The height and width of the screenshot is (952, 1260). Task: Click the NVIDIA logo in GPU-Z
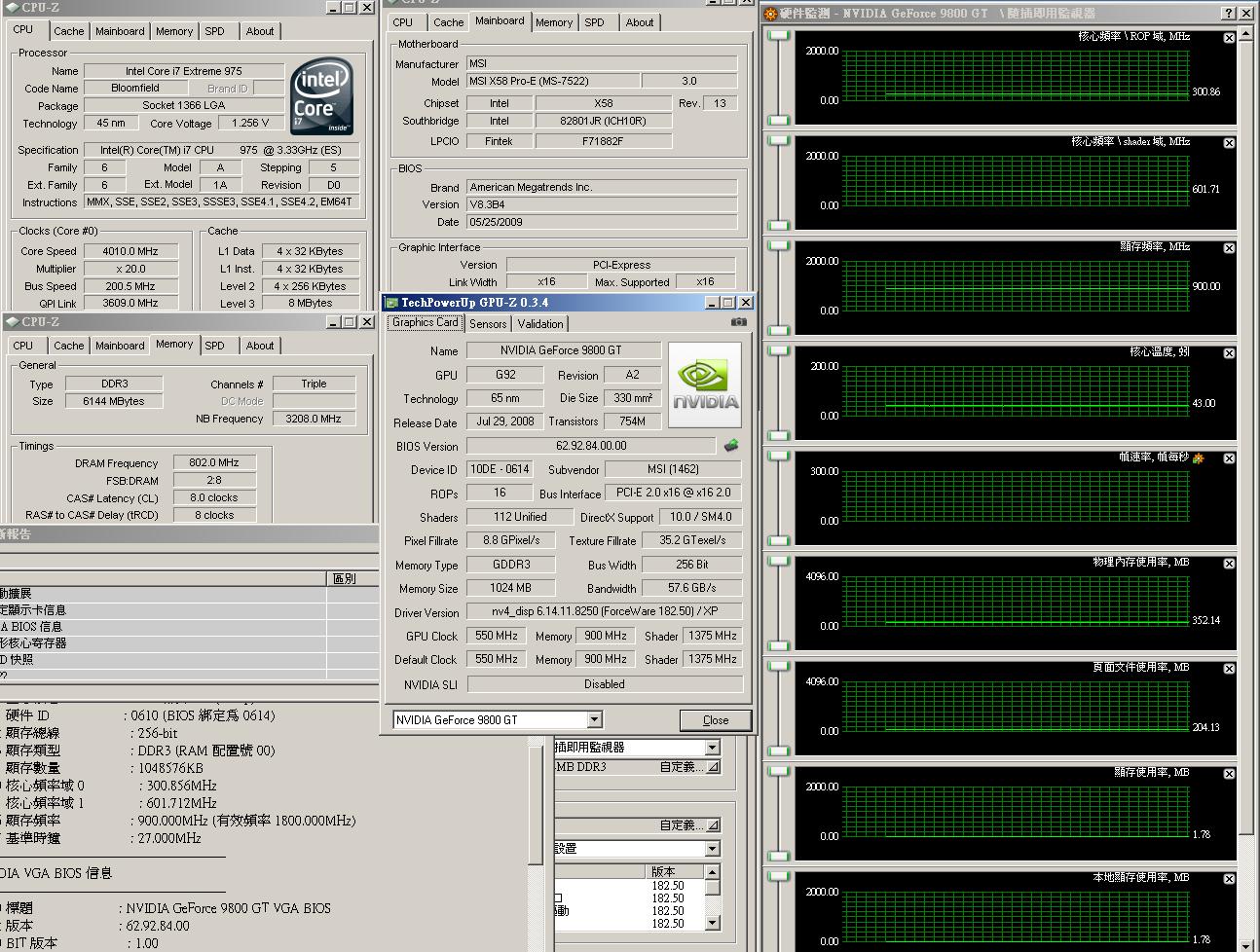(705, 384)
